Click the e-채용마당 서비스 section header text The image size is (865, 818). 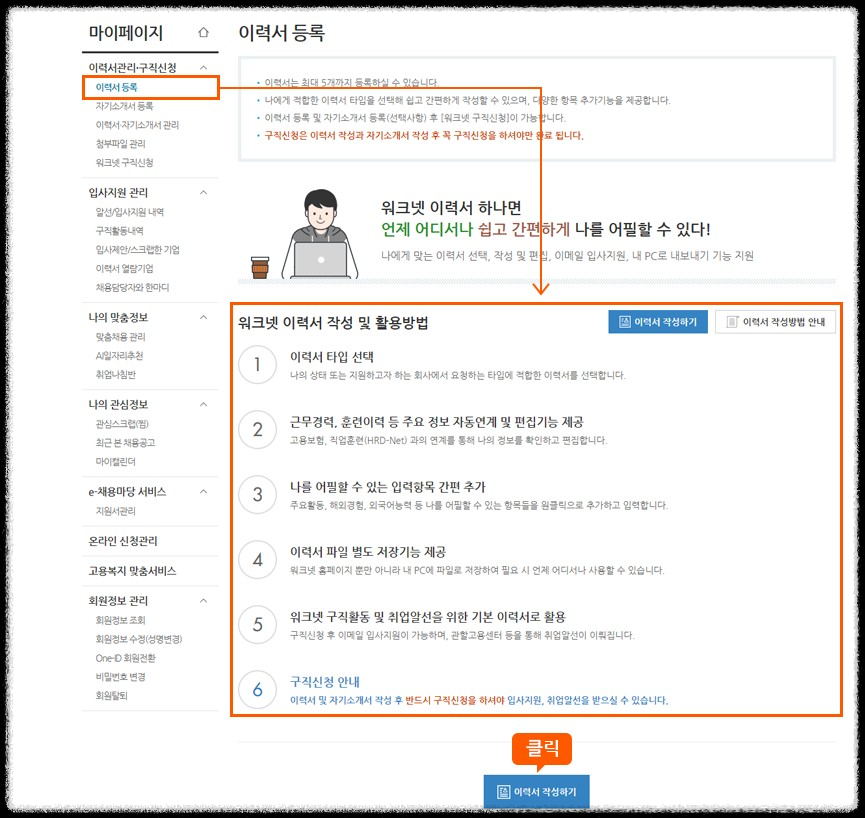[127, 491]
